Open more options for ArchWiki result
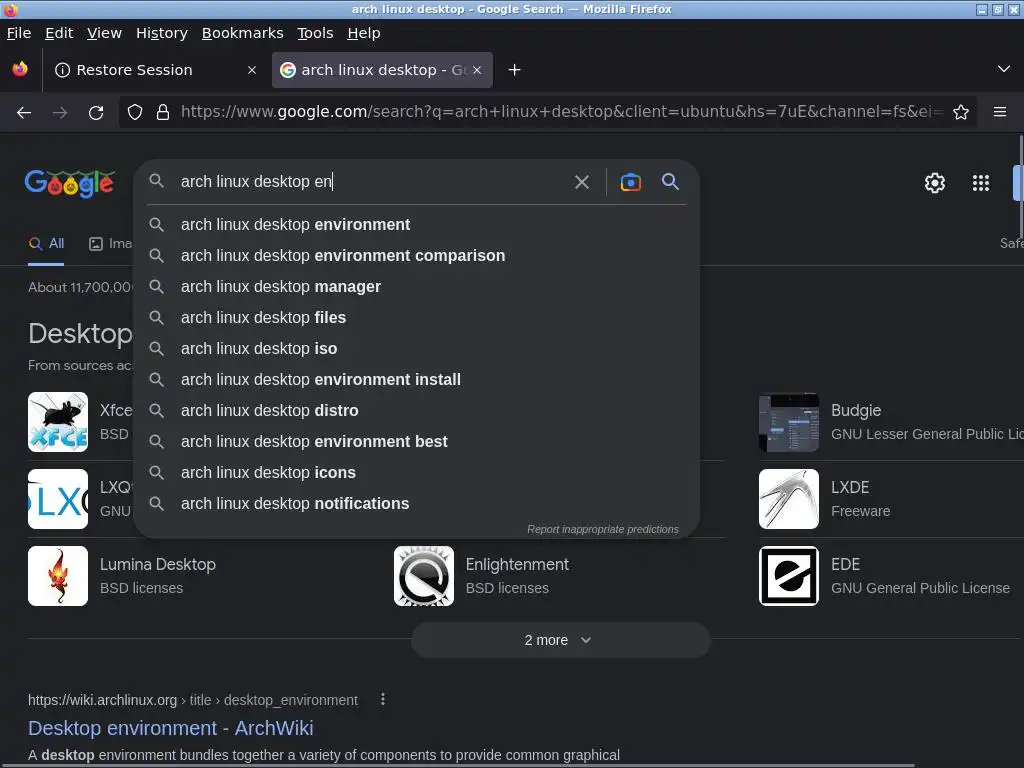Screen dimensions: 1024x768 (x=383, y=699)
